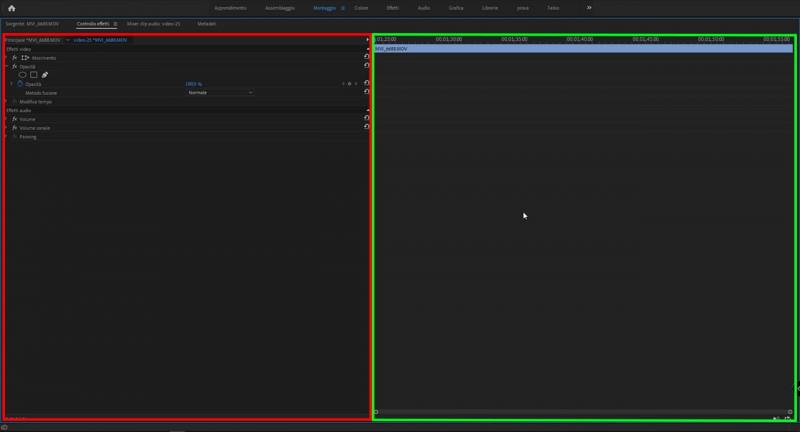
Task: Click the add keyframe button for Opacità
Action: point(349,84)
